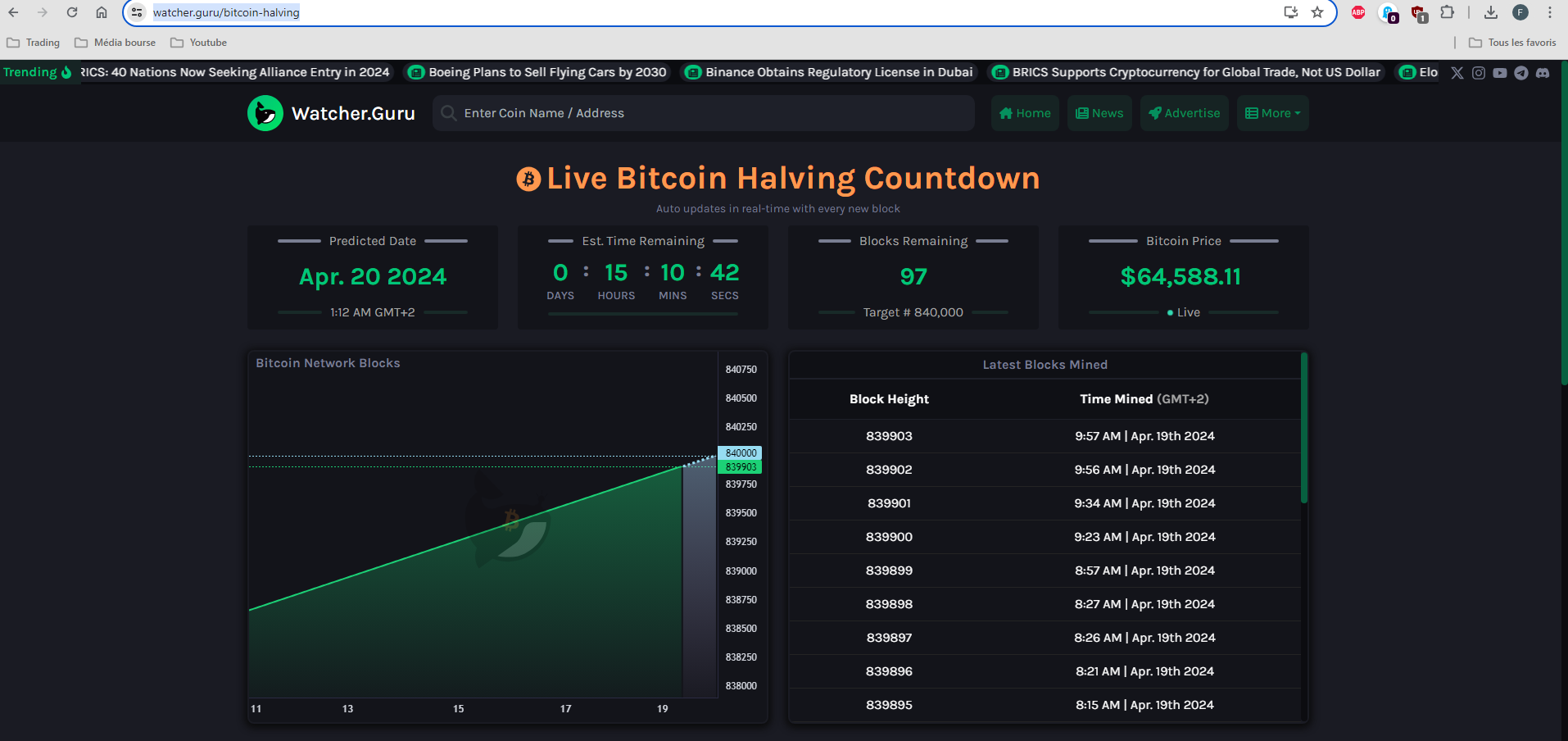
Task: Open the Instagram social icon
Action: point(1479,72)
